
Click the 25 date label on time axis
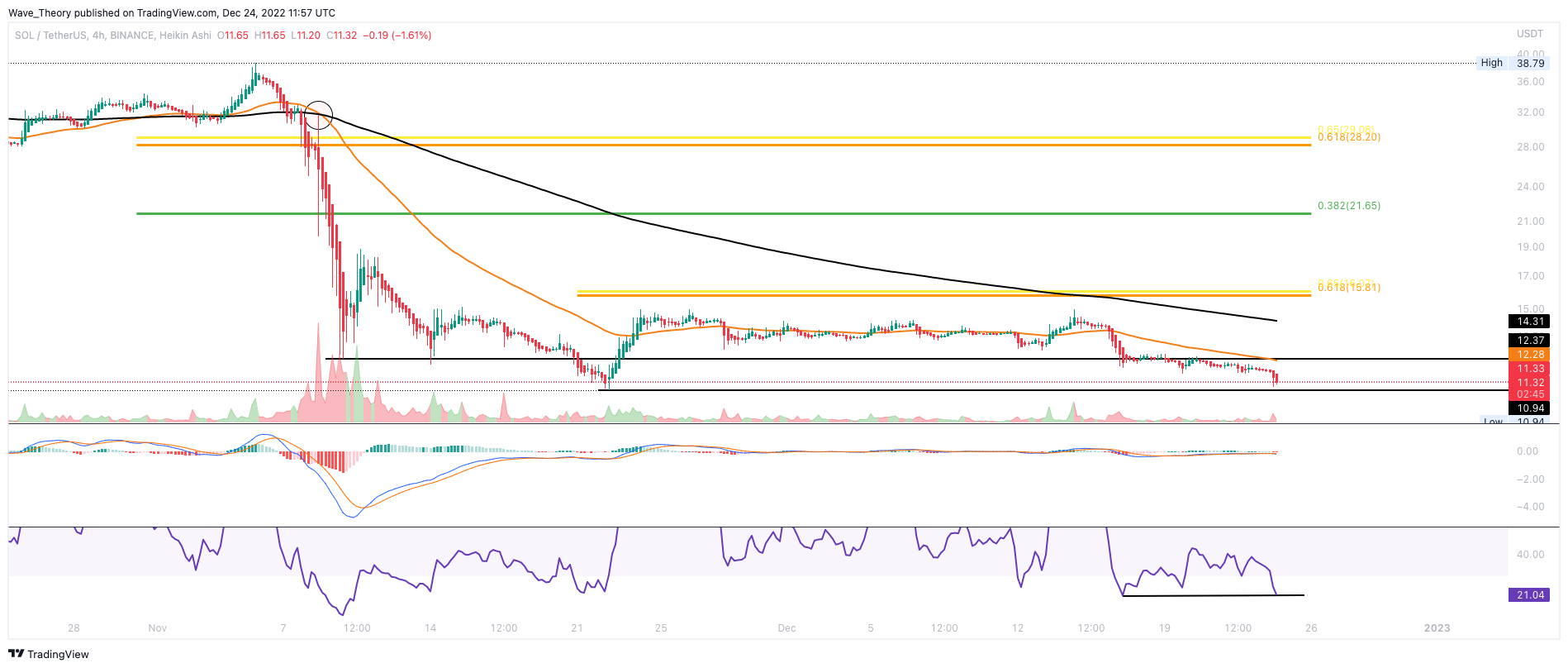point(661,628)
